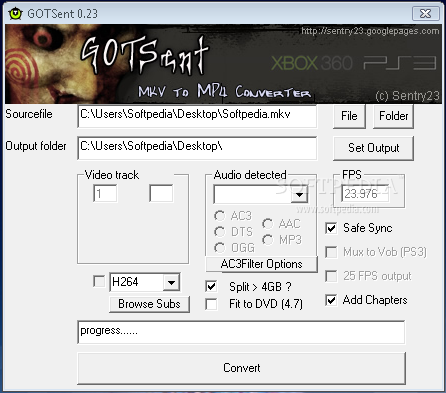Expand the Audio detected dropdown
The image size is (446, 393).
(299, 194)
